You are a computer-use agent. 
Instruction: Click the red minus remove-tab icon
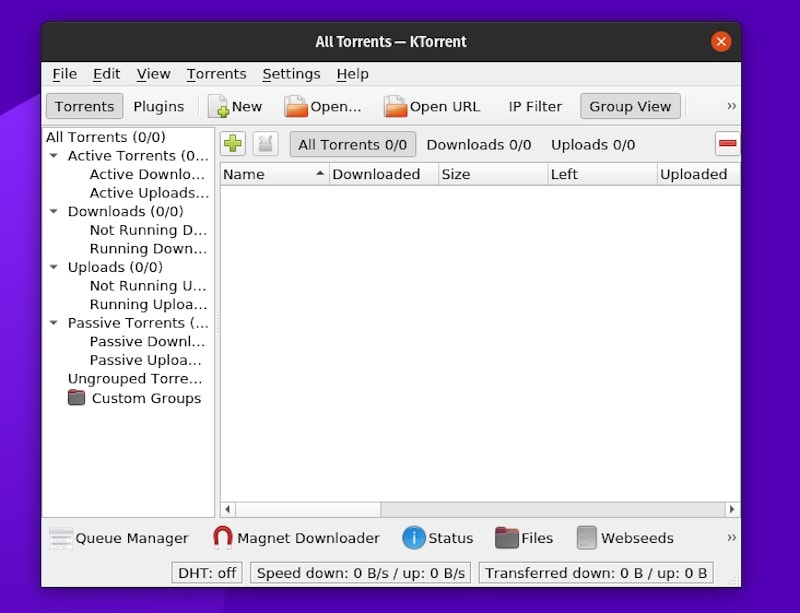(x=727, y=144)
